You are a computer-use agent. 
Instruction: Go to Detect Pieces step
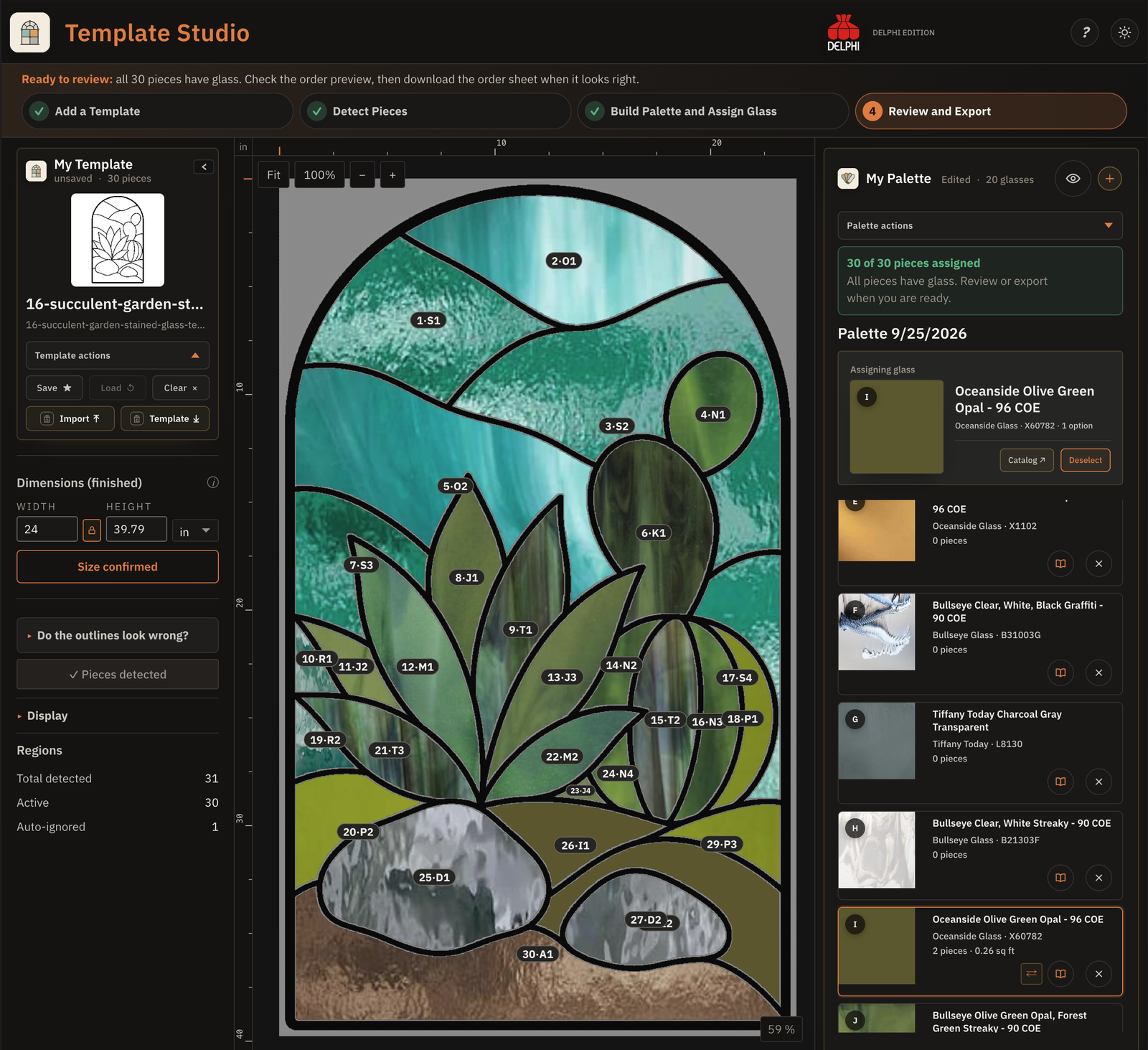(x=435, y=111)
